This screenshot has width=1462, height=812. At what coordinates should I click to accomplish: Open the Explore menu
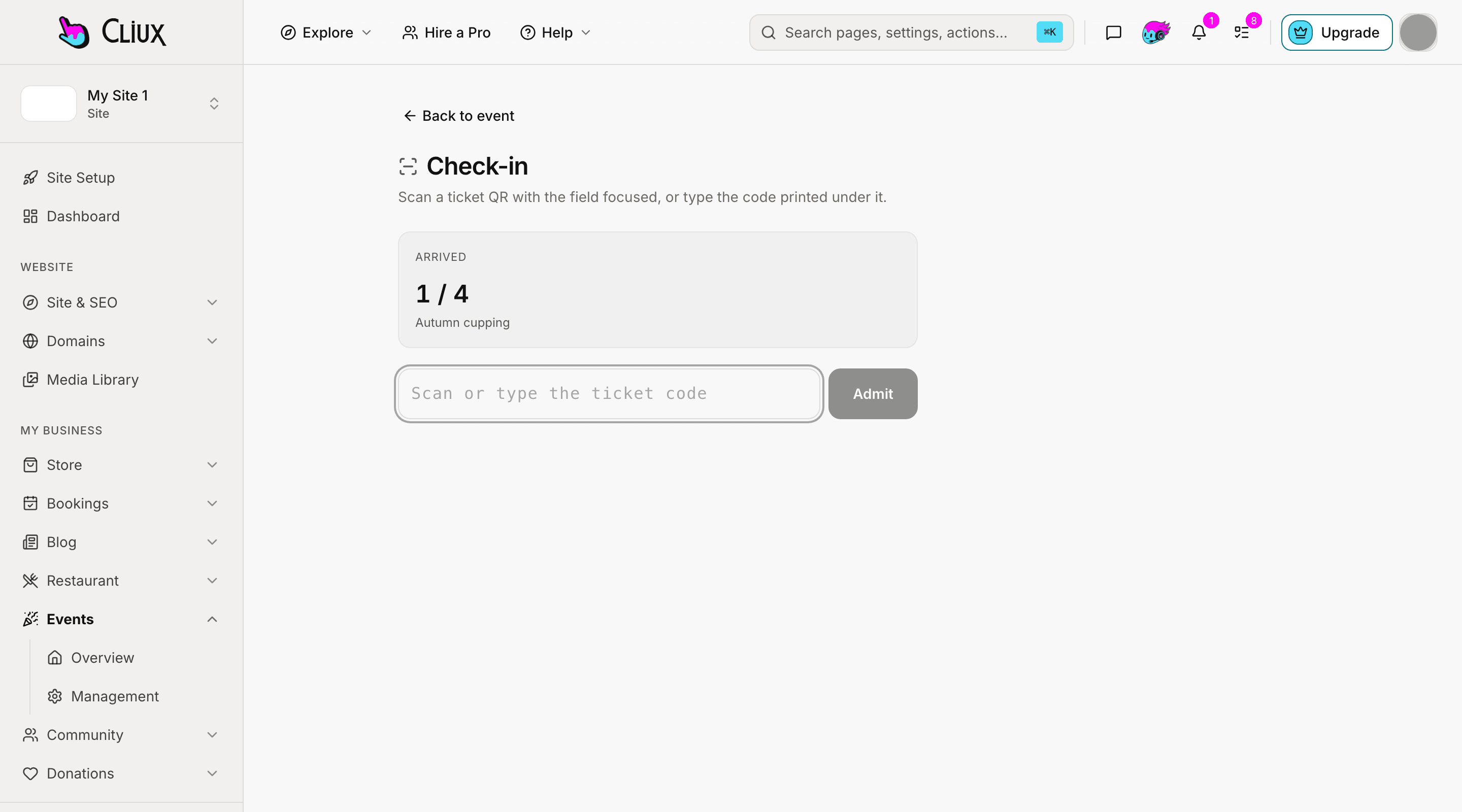coord(326,32)
